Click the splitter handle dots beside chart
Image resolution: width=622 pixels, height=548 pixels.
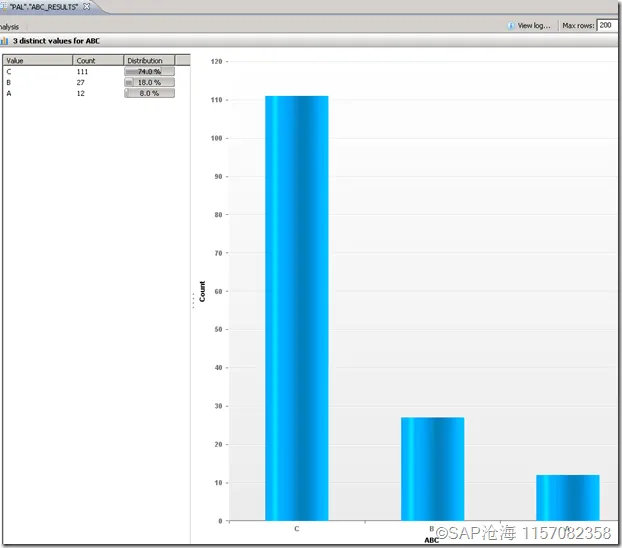(x=193, y=300)
